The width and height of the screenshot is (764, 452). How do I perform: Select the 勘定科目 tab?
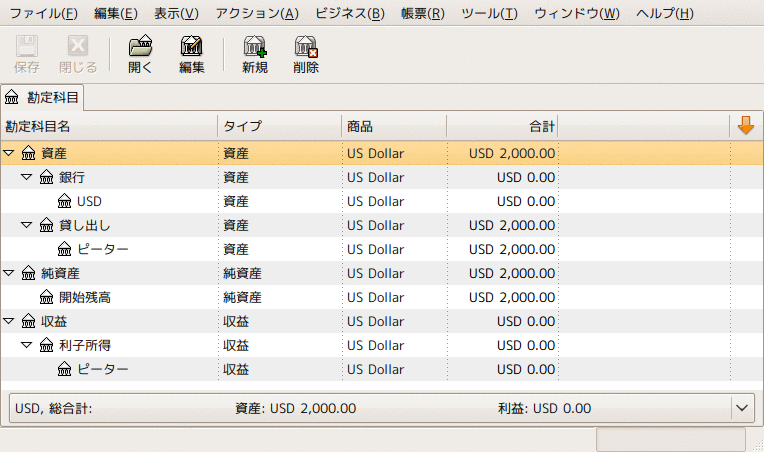pos(43,98)
